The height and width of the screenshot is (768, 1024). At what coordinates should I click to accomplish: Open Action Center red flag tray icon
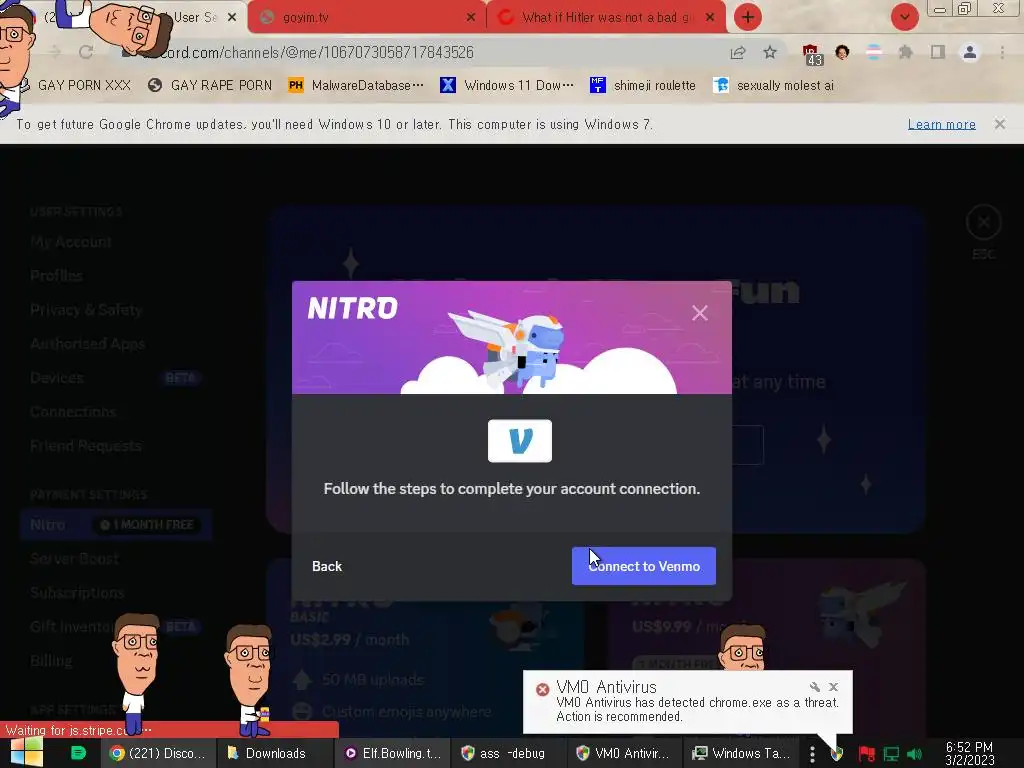pos(866,754)
